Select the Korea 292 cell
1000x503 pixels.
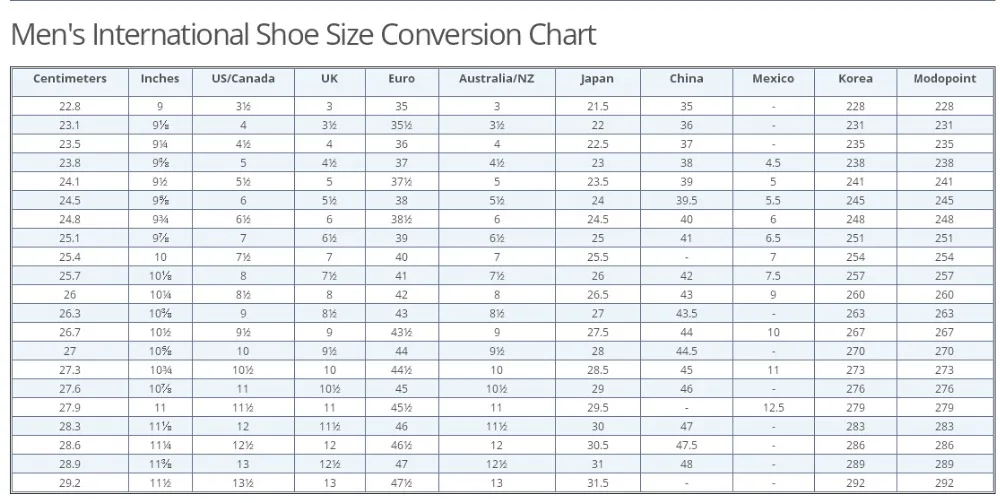pyautogui.click(x=855, y=483)
